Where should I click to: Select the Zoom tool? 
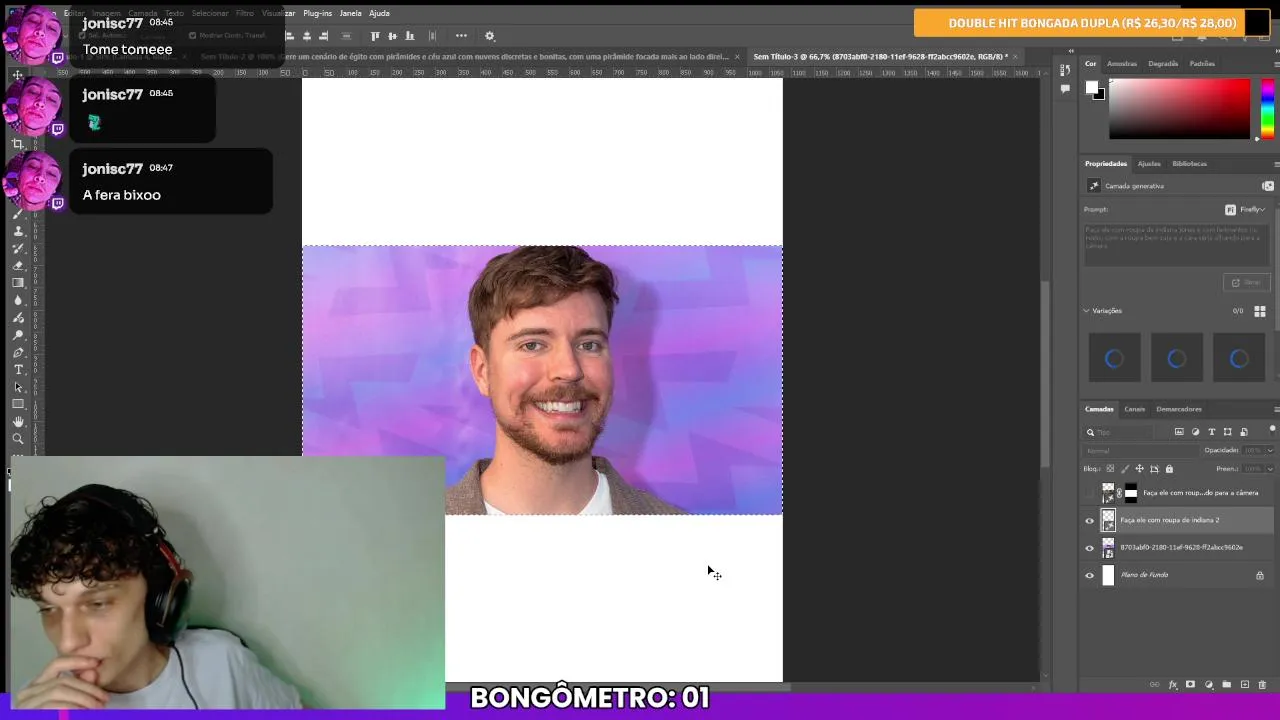click(x=18, y=439)
